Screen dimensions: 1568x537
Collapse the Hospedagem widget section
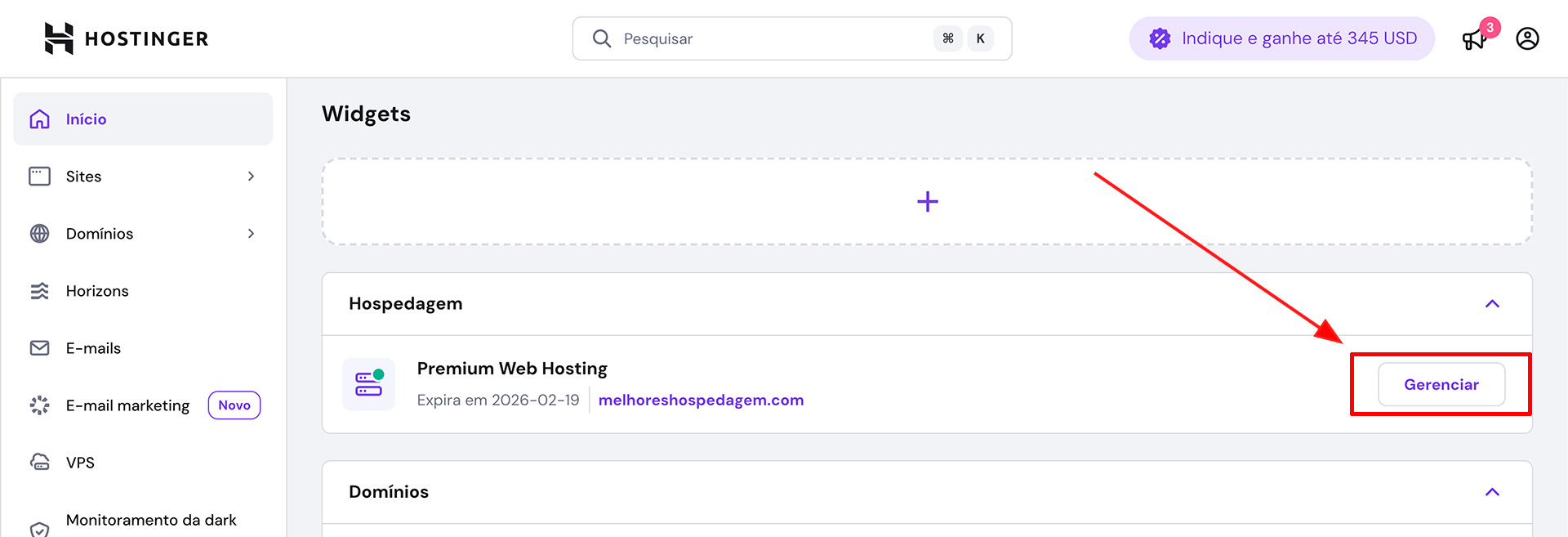pos(1492,304)
